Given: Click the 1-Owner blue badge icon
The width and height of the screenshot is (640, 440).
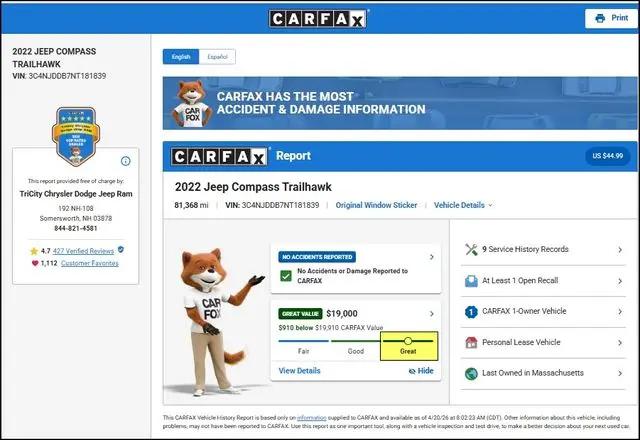Looking at the screenshot, I should [x=471, y=312].
